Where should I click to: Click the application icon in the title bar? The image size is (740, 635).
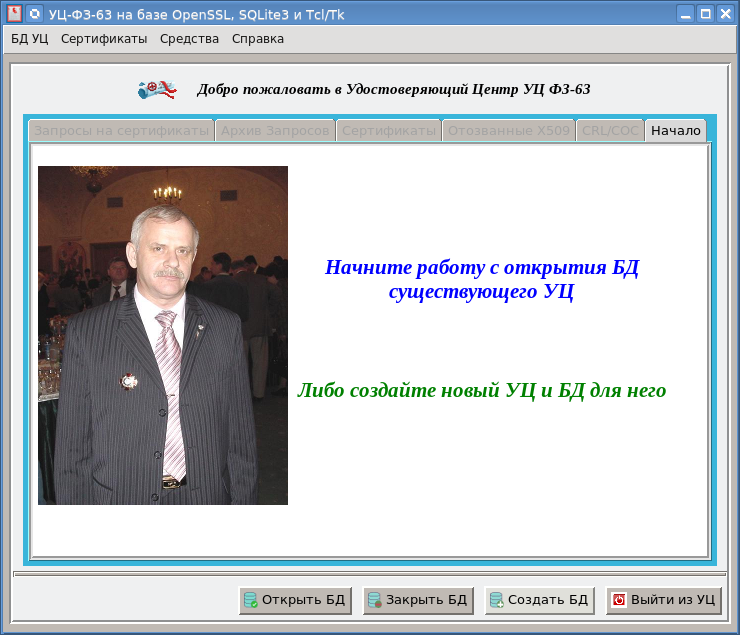15,13
